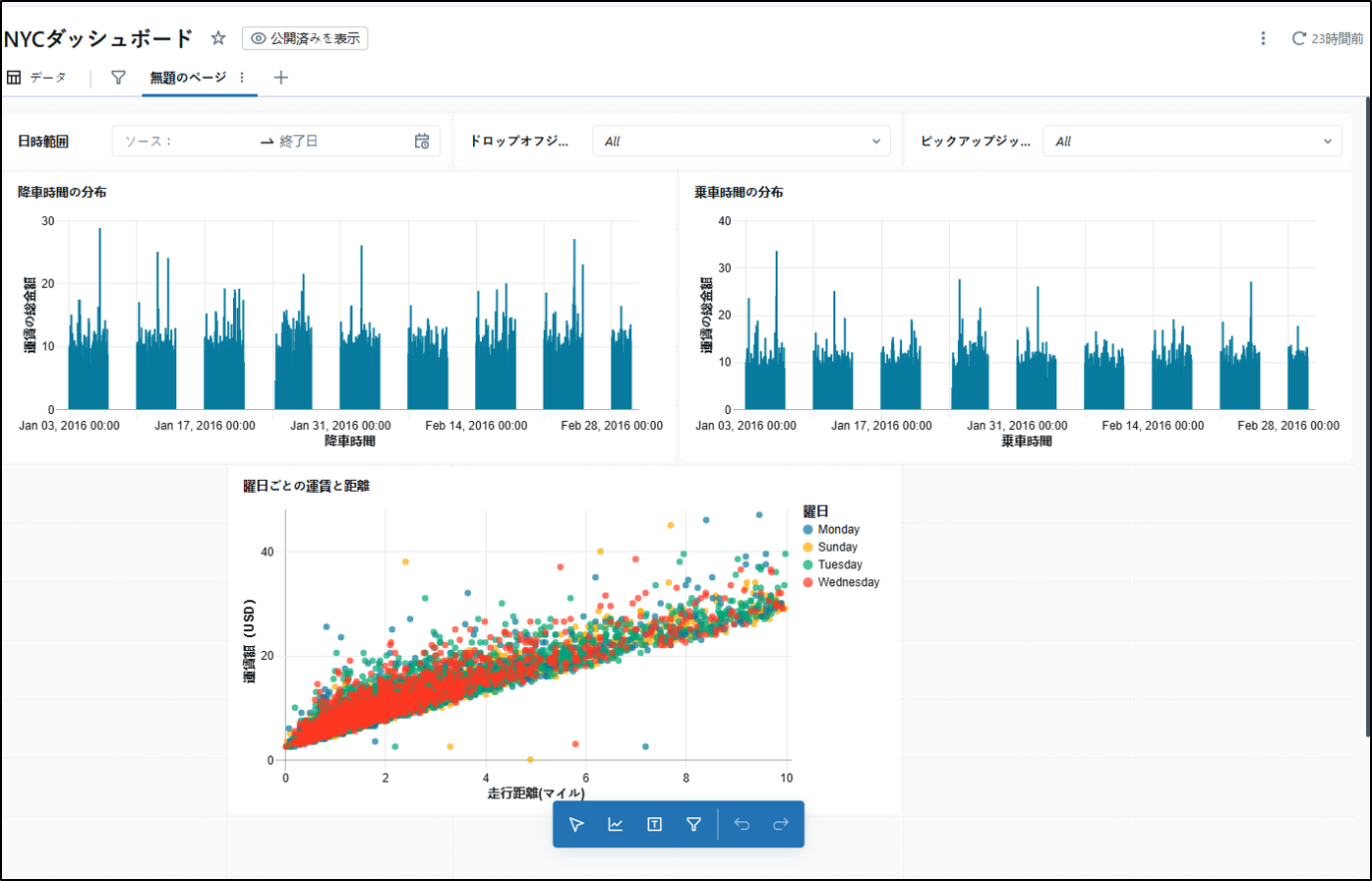Select the pointer tool in bottom toolbar
This screenshot has height=881, width=1372.
coord(576,824)
